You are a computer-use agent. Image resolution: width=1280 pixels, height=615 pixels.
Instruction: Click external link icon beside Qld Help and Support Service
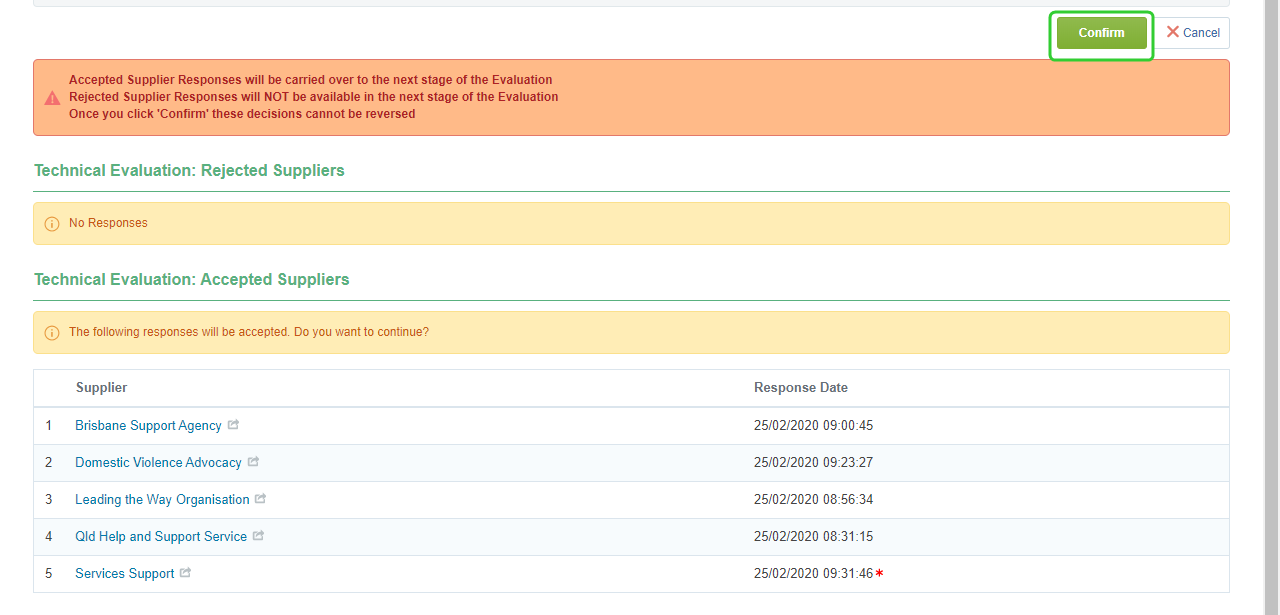click(x=258, y=536)
